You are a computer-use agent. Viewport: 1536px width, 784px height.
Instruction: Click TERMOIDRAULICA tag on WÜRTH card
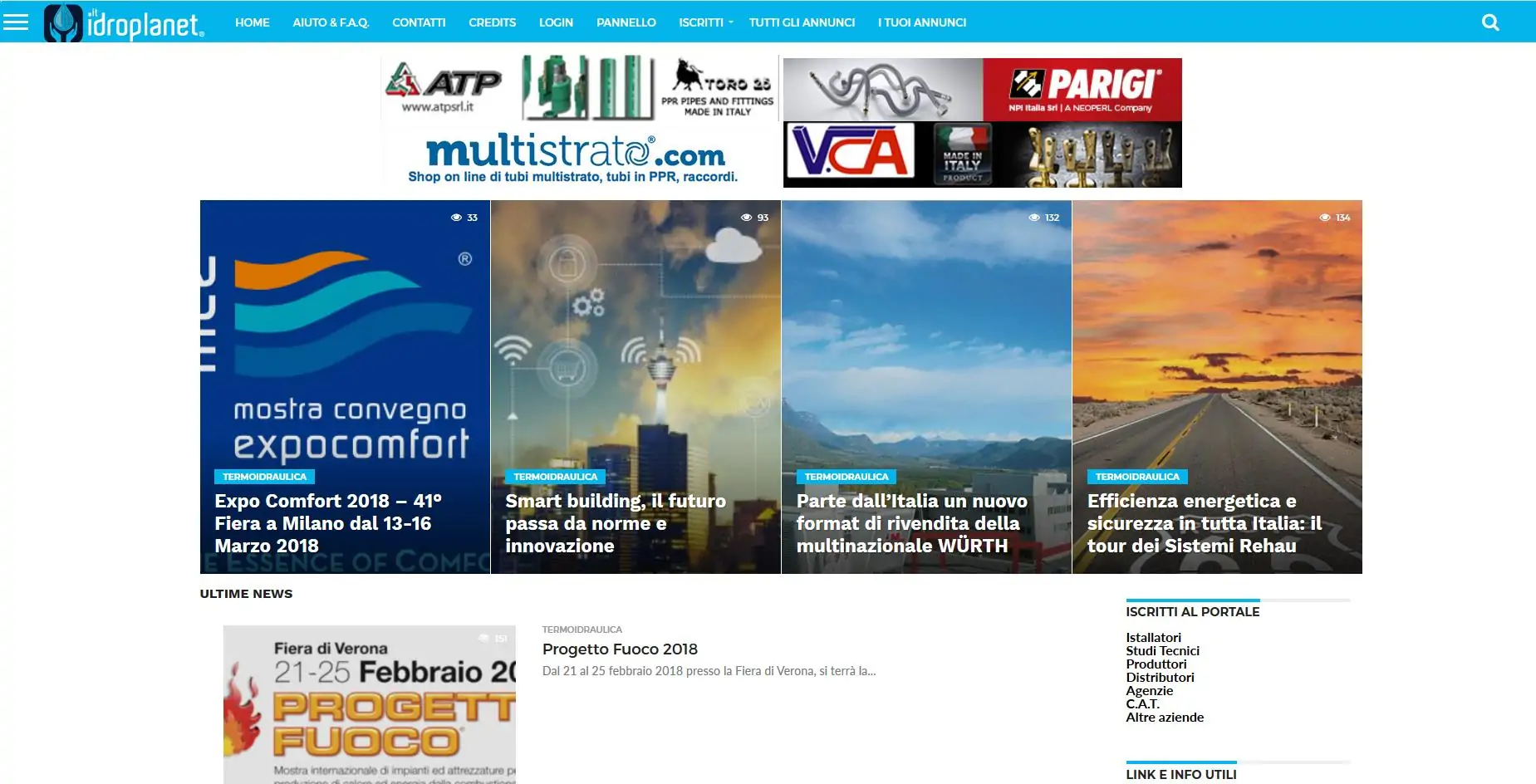pyautogui.click(x=846, y=477)
